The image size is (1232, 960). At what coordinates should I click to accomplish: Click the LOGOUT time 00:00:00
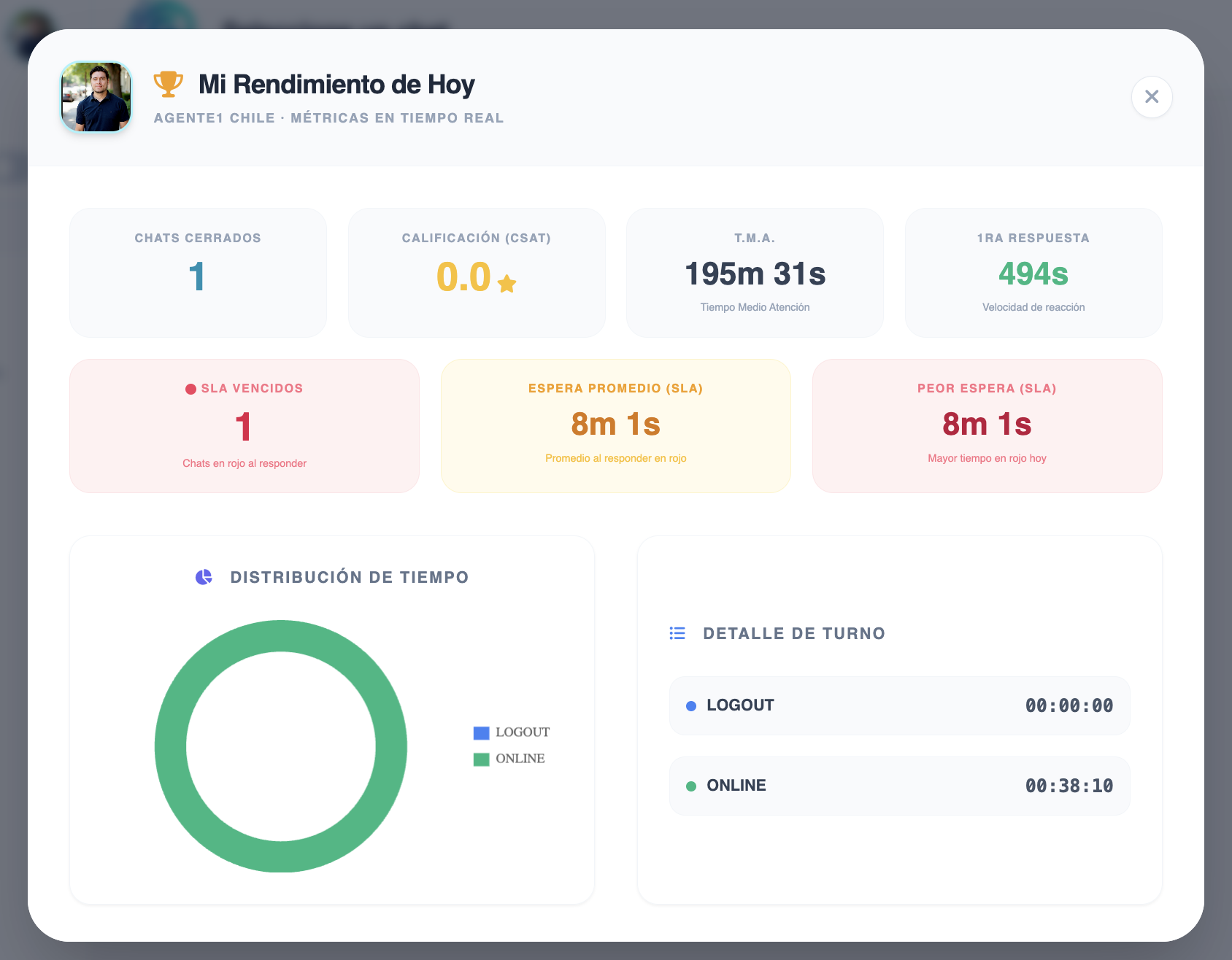pyautogui.click(x=1069, y=705)
